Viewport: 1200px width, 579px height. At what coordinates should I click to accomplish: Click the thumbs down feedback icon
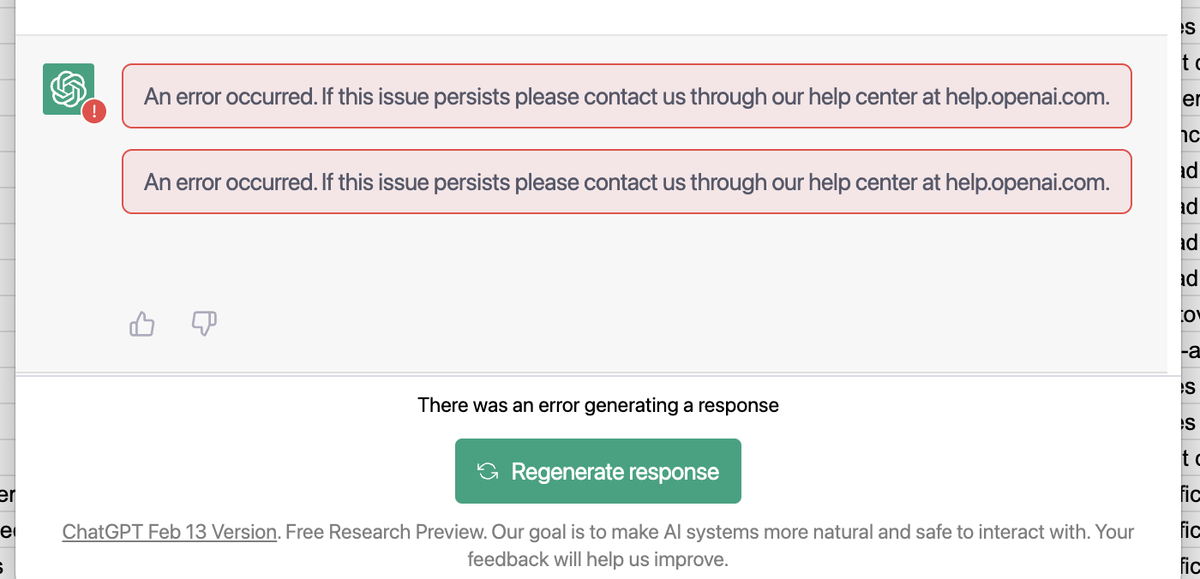[203, 323]
